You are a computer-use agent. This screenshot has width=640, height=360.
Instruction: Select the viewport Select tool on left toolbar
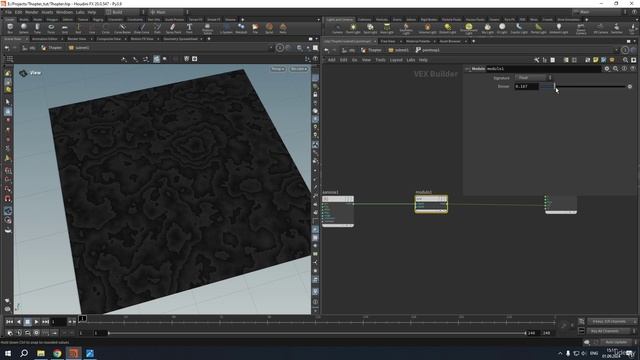(8, 102)
